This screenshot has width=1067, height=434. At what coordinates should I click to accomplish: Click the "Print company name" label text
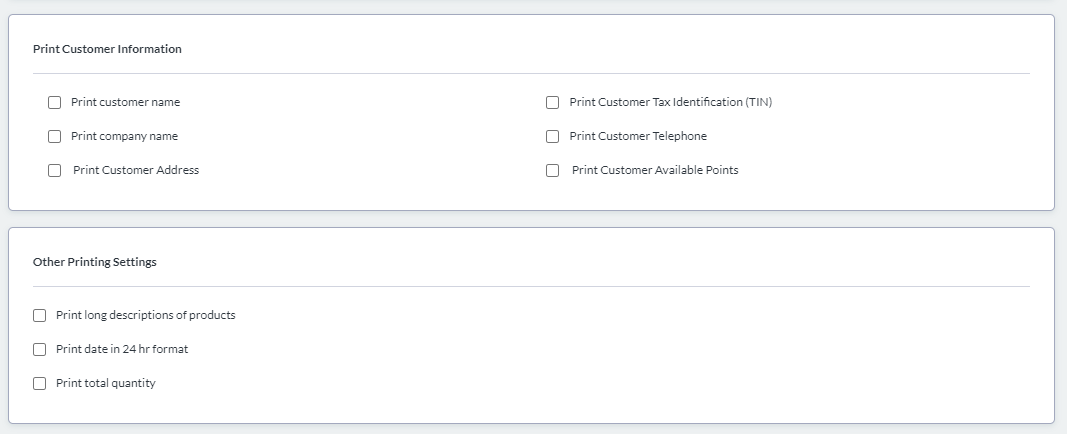tap(124, 136)
